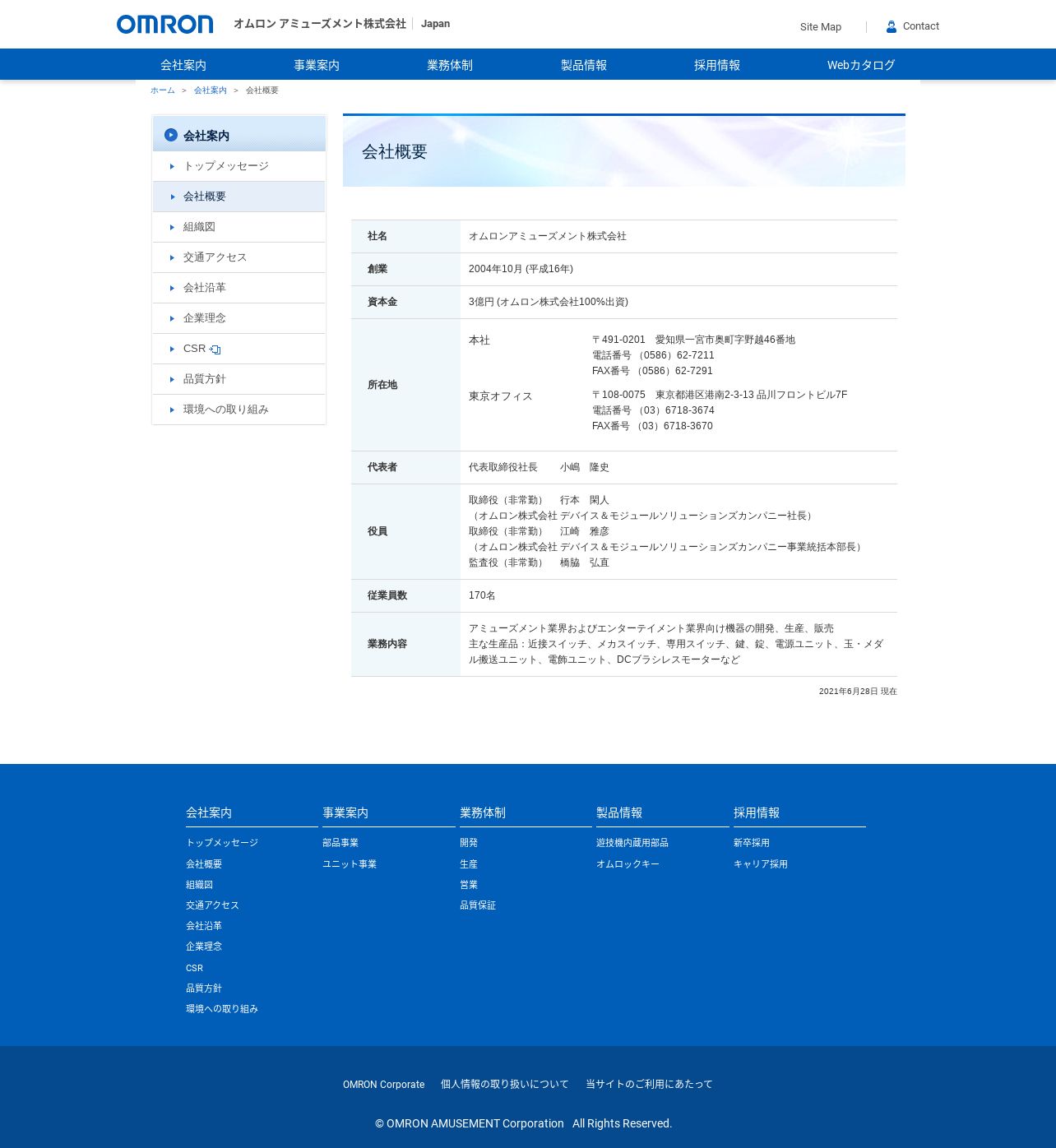The image size is (1056, 1148).
Task: Open footer link 遊技機内蔵用部品
Action: tap(632, 843)
